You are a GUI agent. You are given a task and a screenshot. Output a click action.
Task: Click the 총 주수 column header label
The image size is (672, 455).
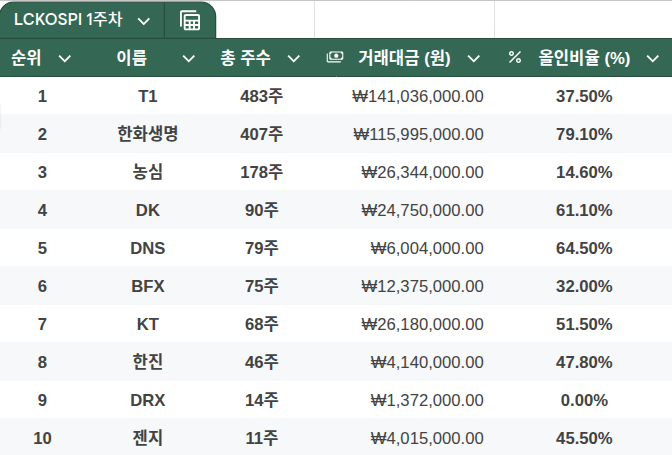click(x=245, y=58)
